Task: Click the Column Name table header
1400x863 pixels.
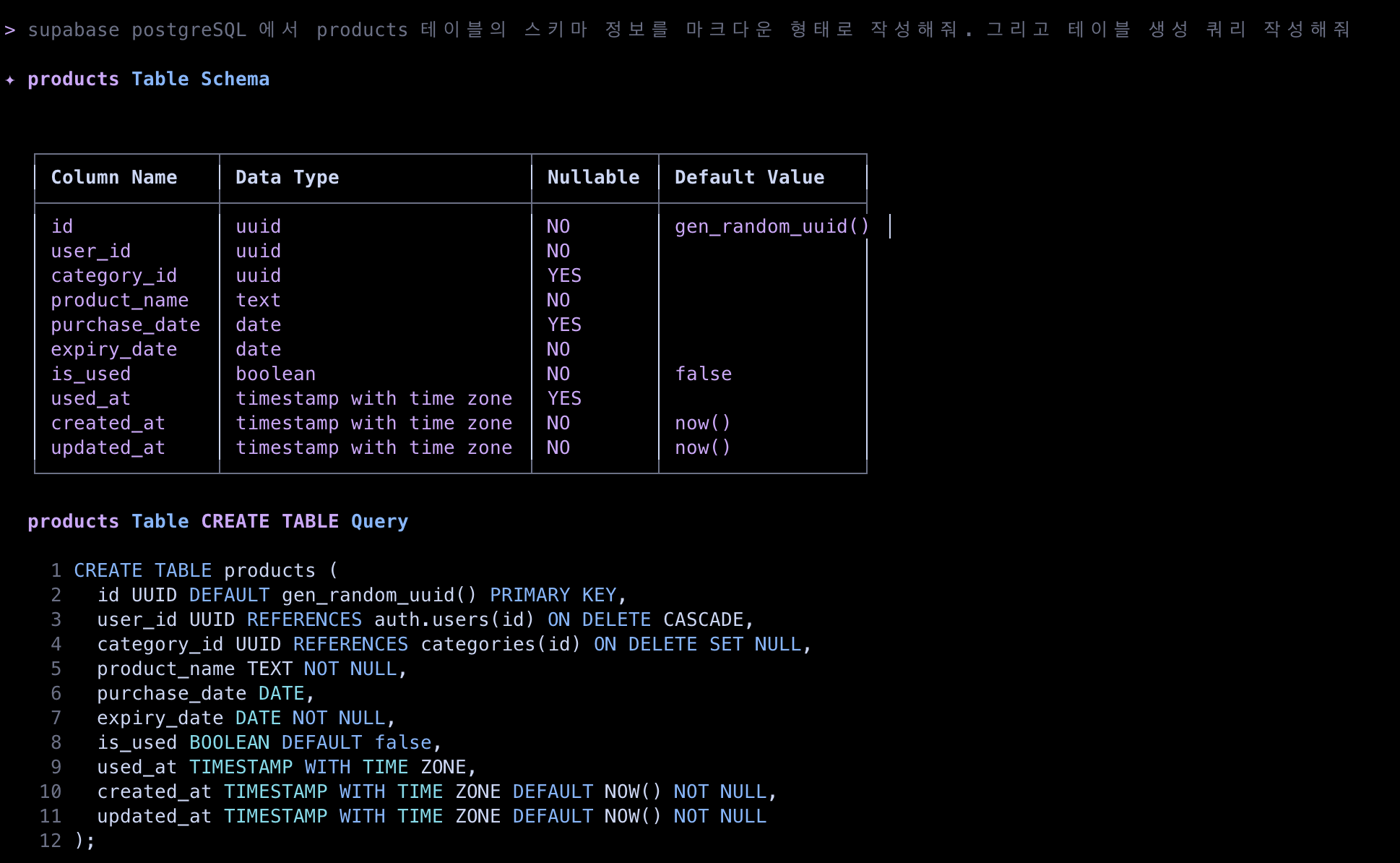Action: point(114,178)
